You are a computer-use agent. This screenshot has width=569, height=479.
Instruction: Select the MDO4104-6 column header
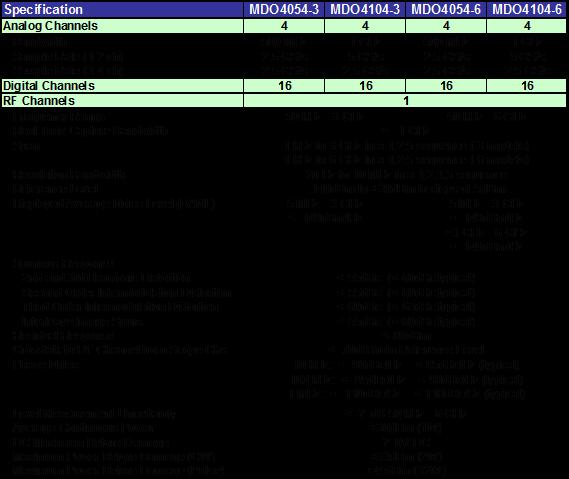(526, 9)
